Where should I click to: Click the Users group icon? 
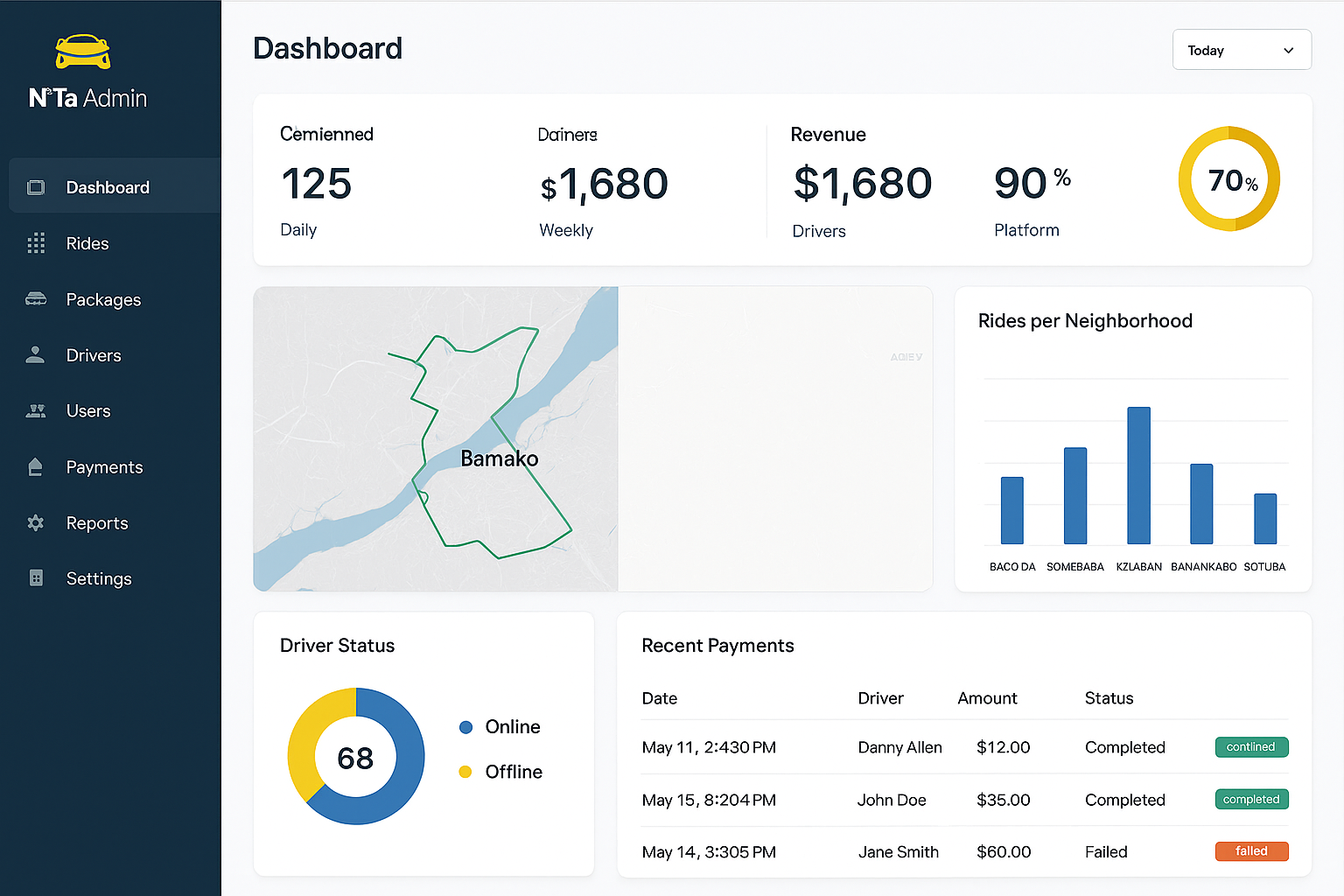[x=36, y=410]
